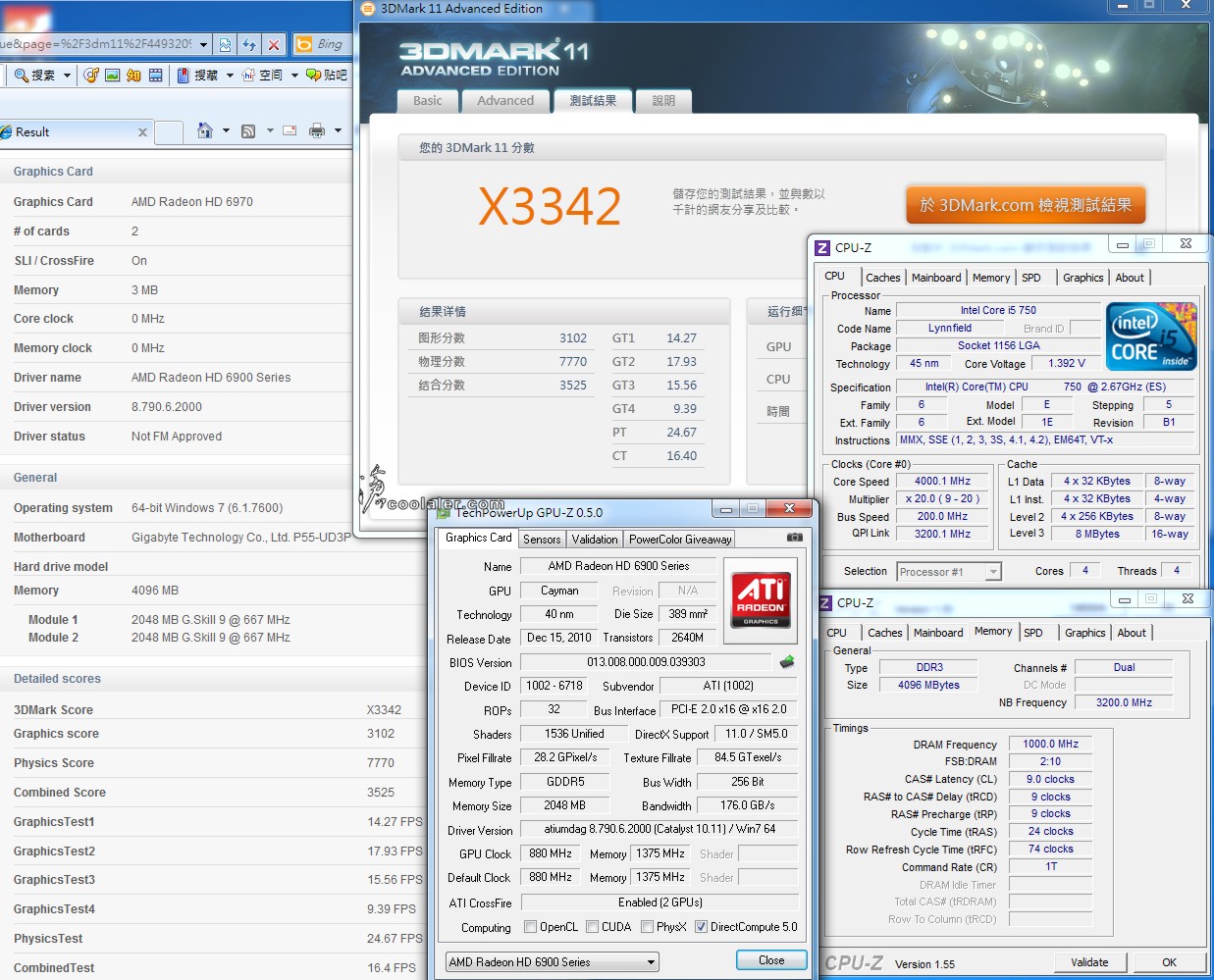Click the compatibility view icon in address bar
1214x980 pixels.
tap(226, 44)
